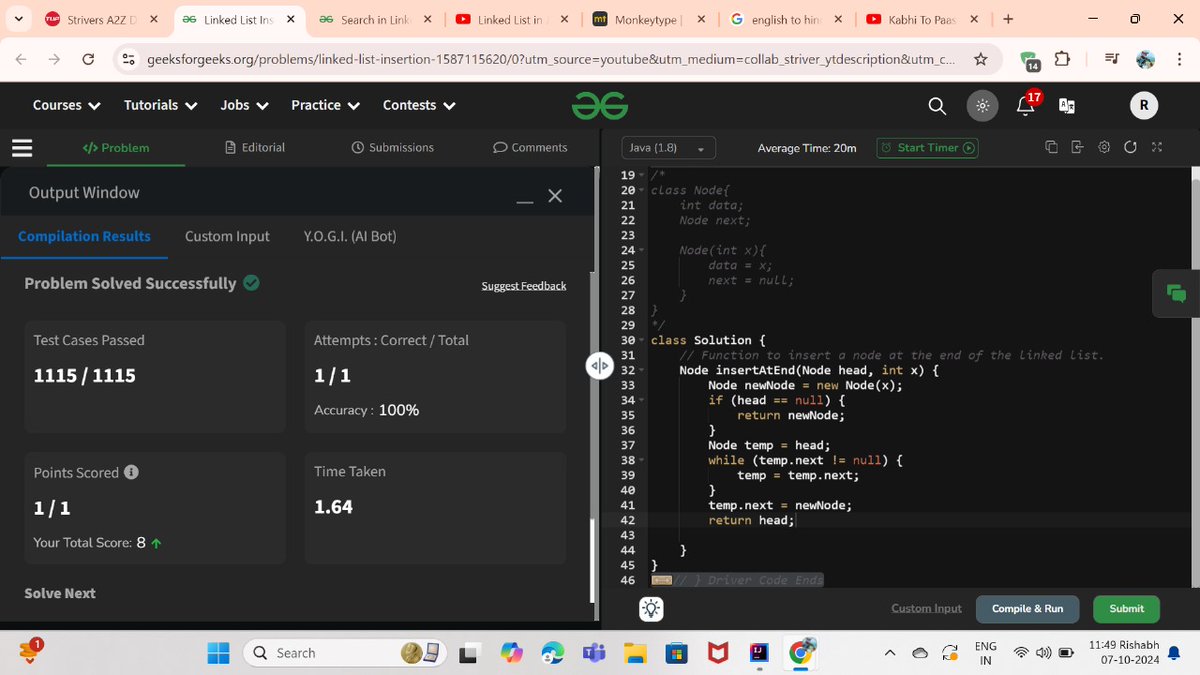Image resolution: width=1200 pixels, height=675 pixels.
Task: Click the Compile & Run button
Action: pos(1027,609)
